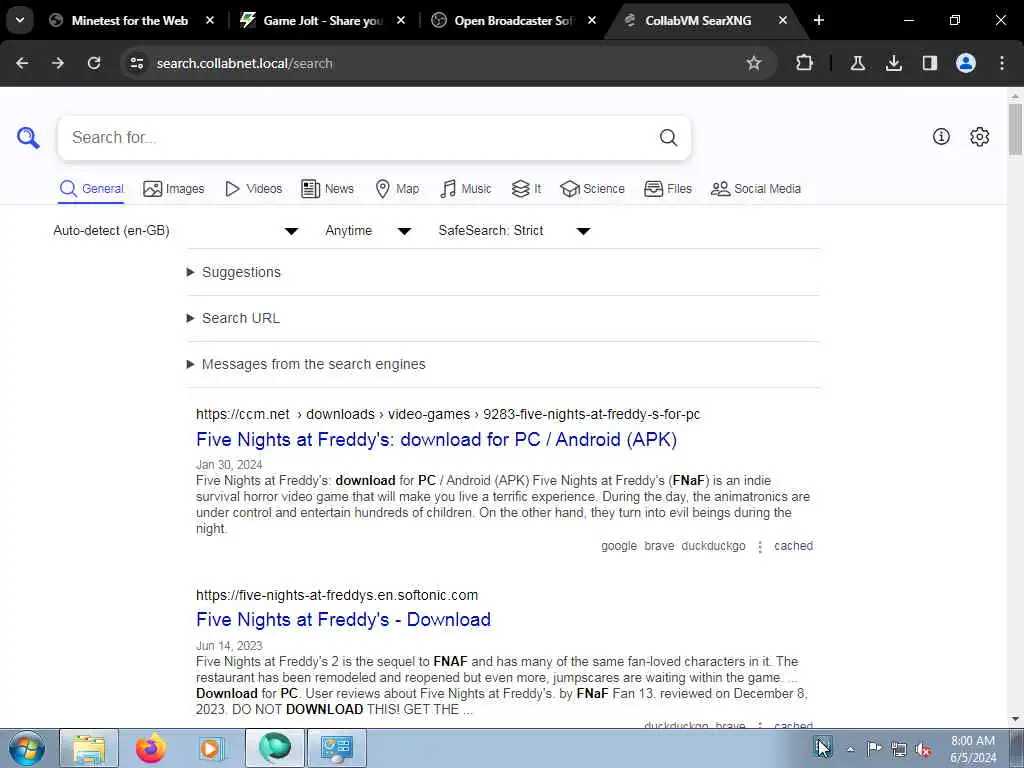
Task: Click the "duckduckgo" engine label on ccm.net result
Action: tap(713, 546)
